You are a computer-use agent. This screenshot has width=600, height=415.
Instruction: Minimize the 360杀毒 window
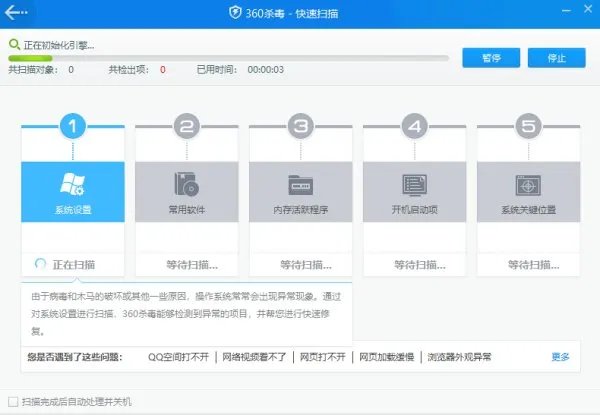(x=566, y=11)
